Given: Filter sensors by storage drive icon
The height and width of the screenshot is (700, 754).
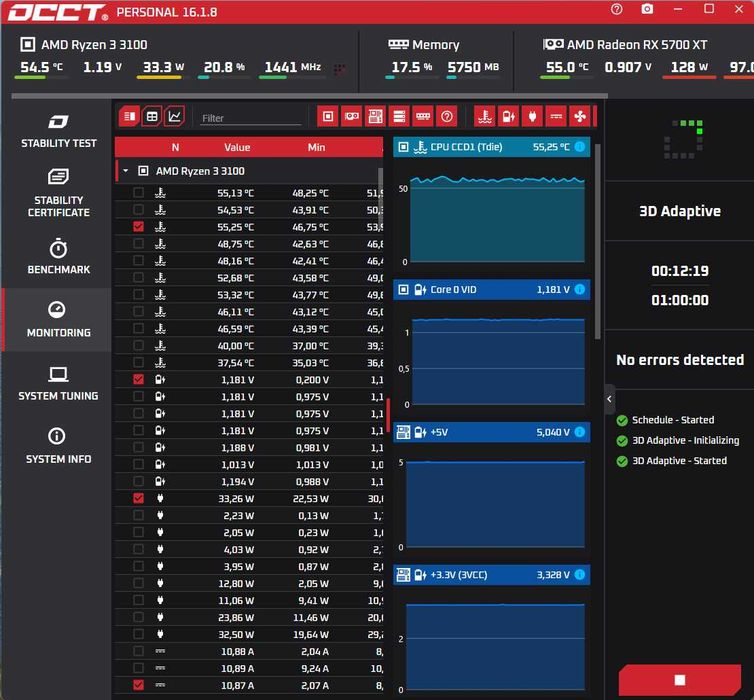Looking at the screenshot, I should pyautogui.click(x=399, y=116).
